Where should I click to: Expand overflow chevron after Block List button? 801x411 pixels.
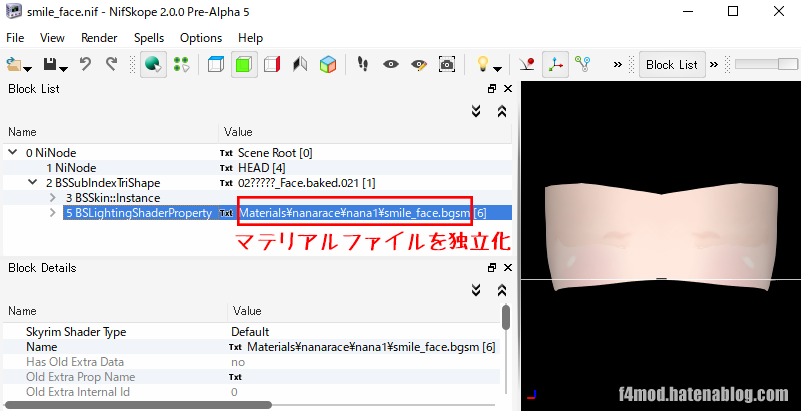714,64
